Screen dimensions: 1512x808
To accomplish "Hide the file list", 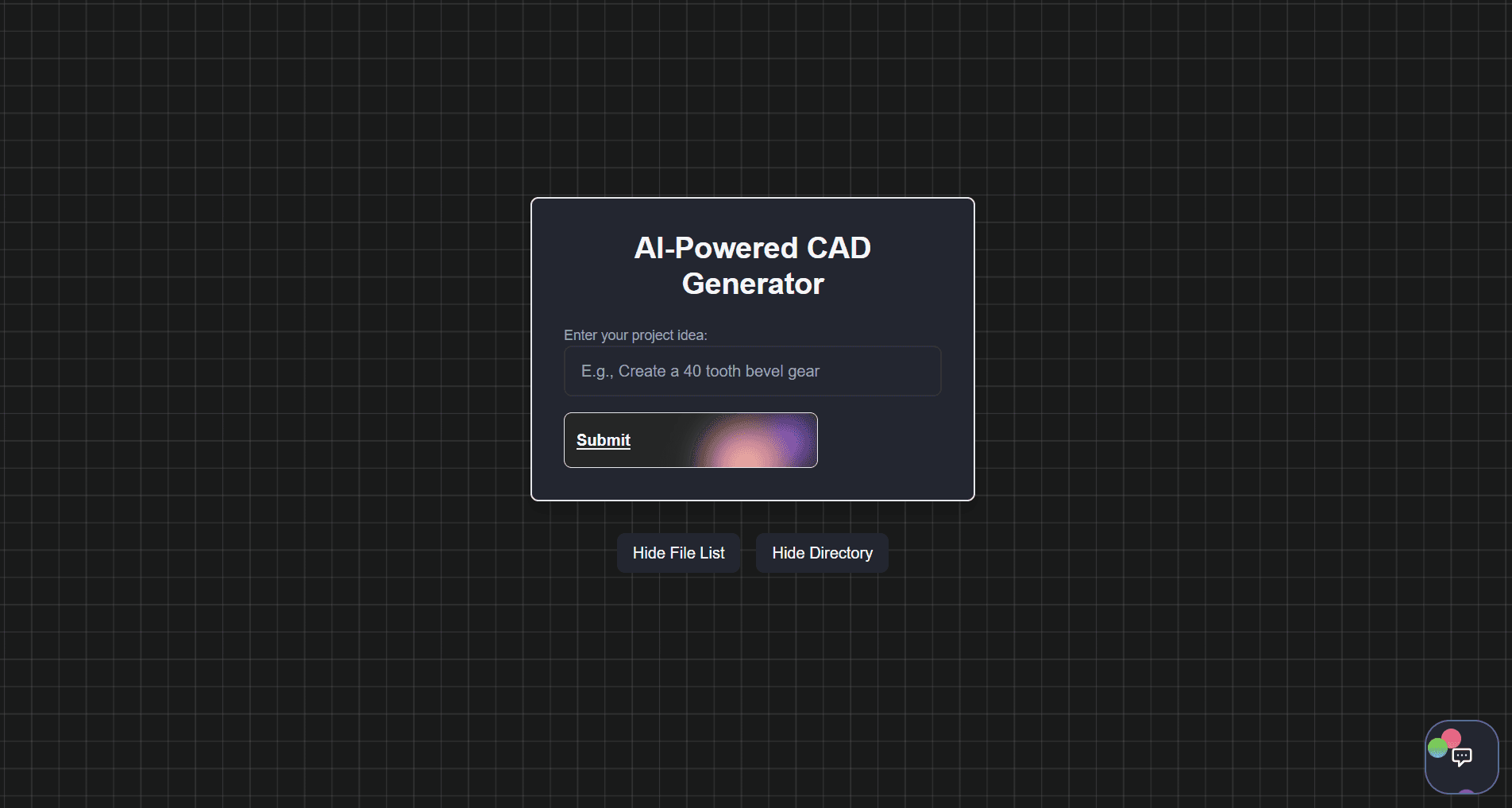I will (678, 553).
